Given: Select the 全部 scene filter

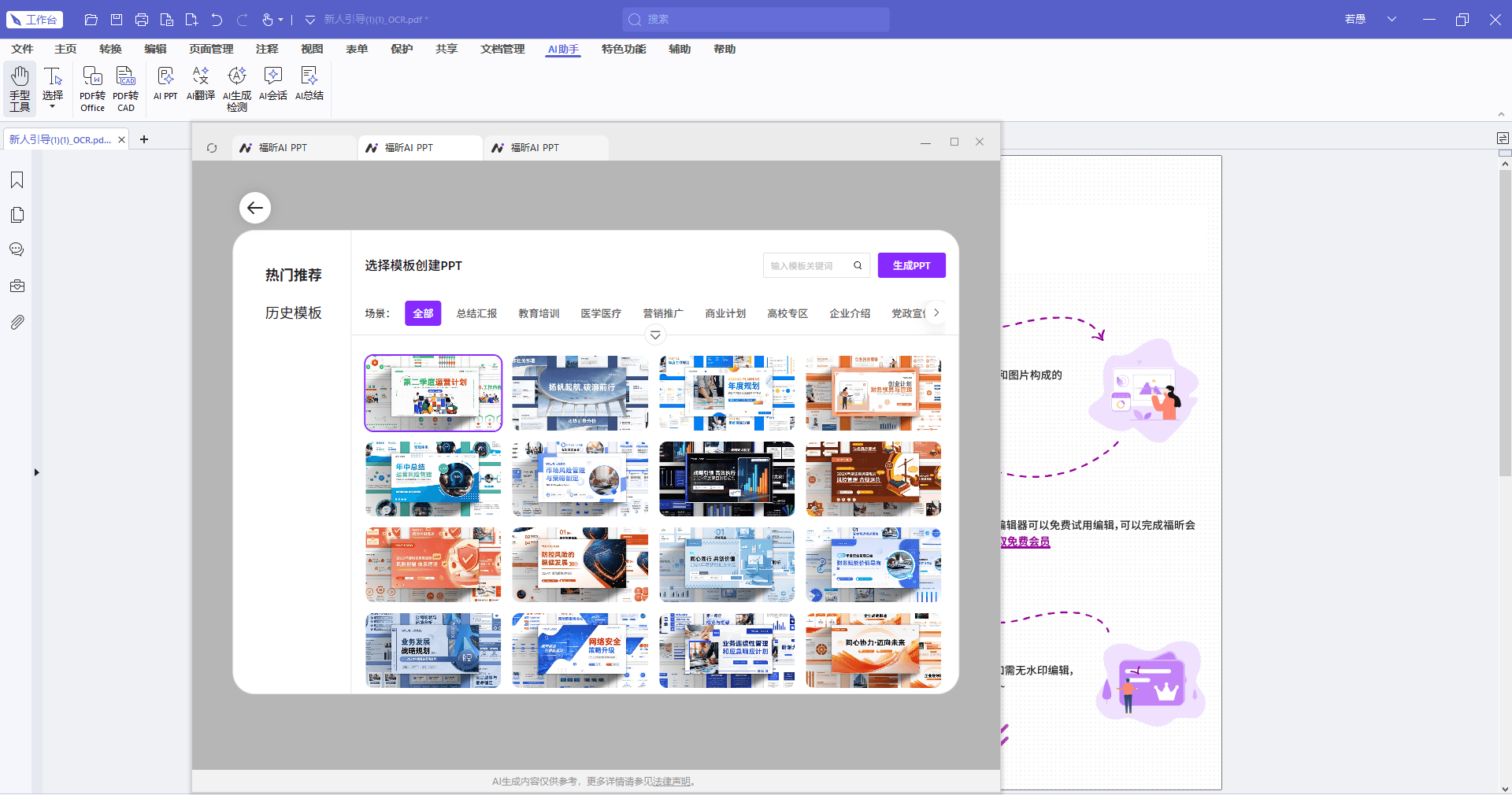Looking at the screenshot, I should point(423,313).
